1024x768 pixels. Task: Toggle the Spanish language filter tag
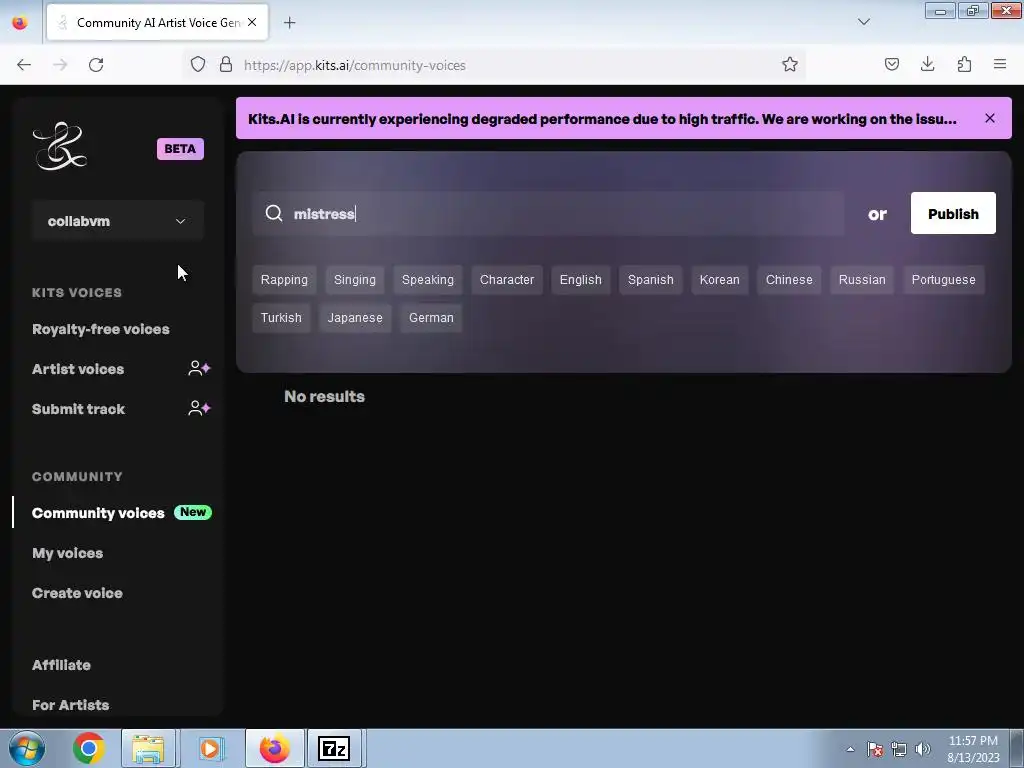650,280
